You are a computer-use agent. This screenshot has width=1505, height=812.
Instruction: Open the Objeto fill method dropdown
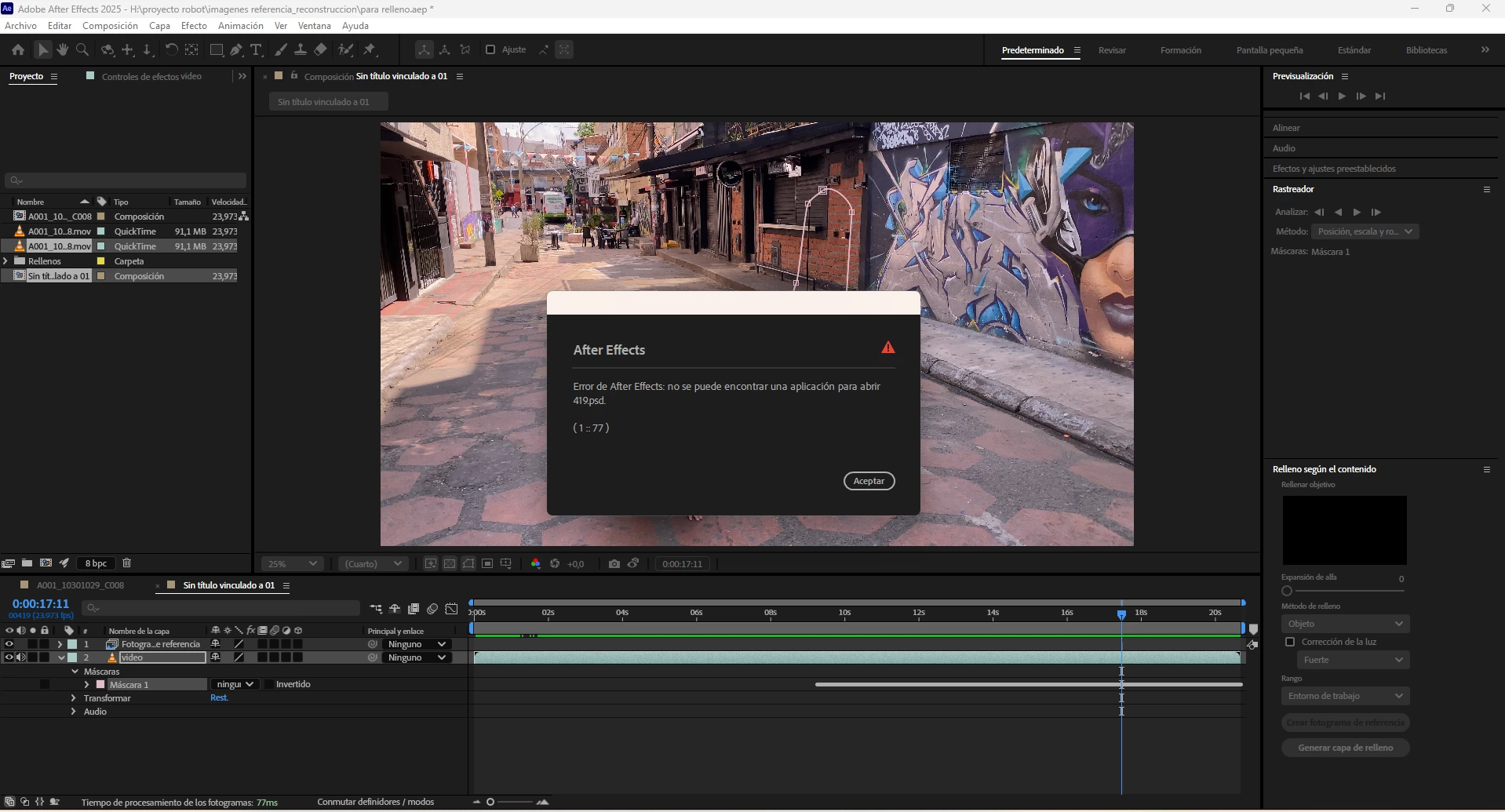[x=1345, y=624]
